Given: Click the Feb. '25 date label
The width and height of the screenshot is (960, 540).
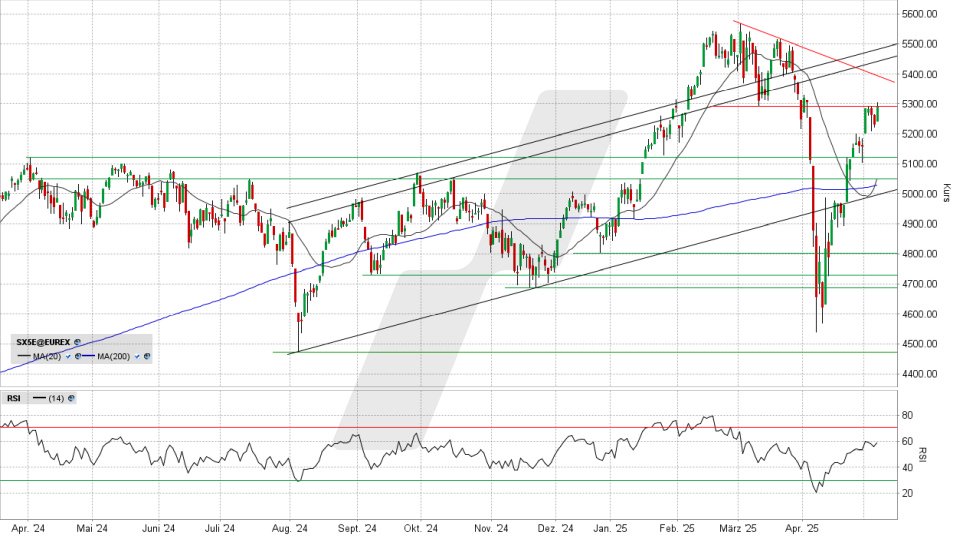Looking at the screenshot, I should (677, 528).
